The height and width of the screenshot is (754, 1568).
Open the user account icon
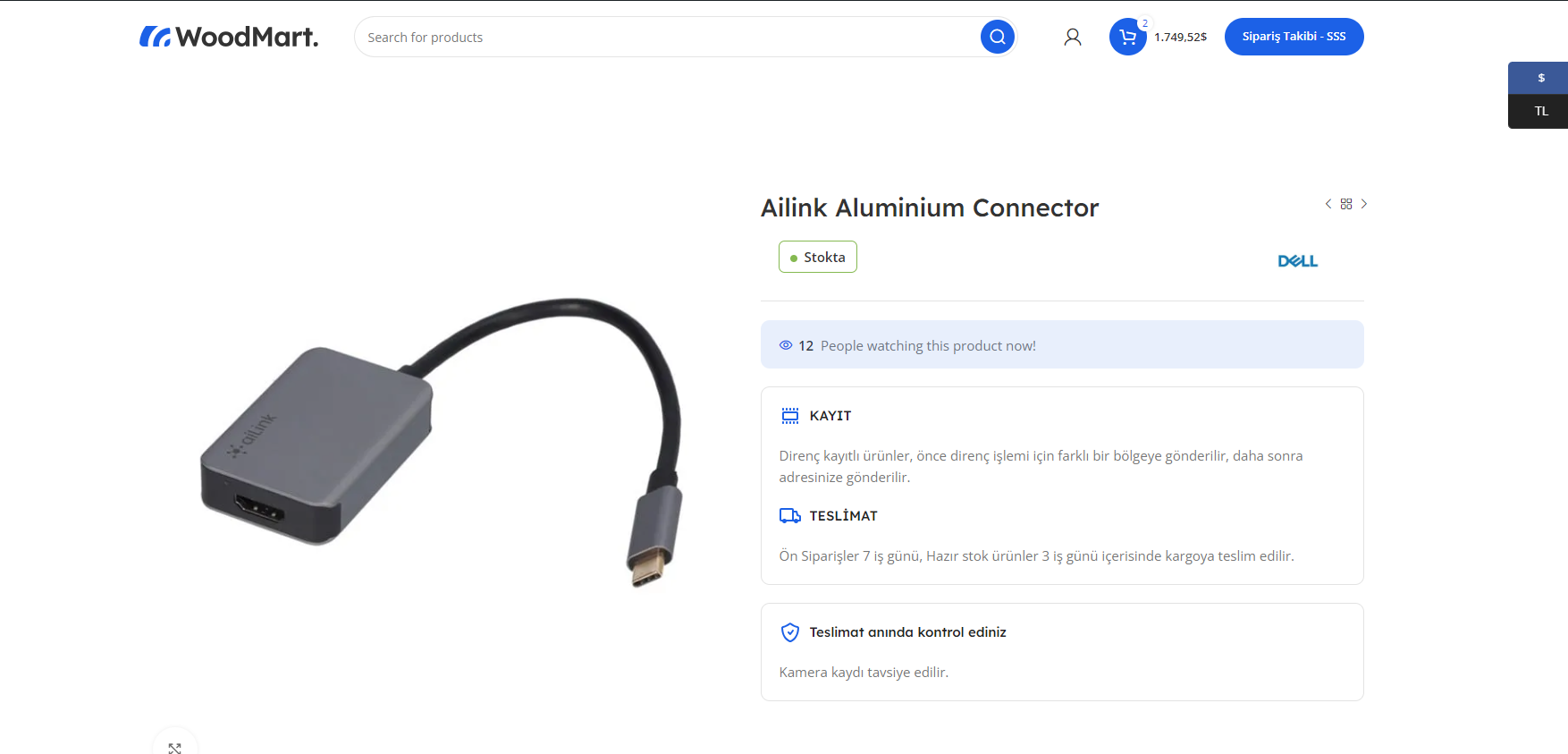coord(1073,37)
